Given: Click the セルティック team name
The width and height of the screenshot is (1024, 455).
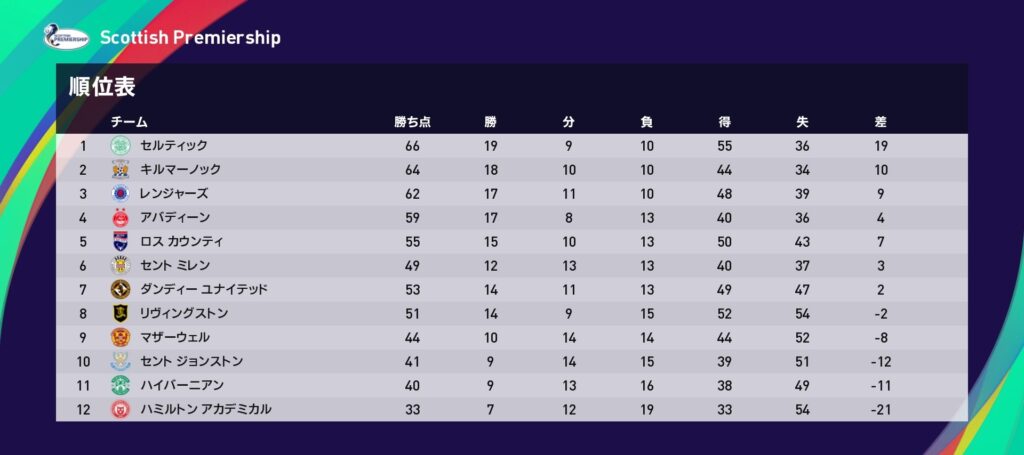Looking at the screenshot, I should coord(174,146).
